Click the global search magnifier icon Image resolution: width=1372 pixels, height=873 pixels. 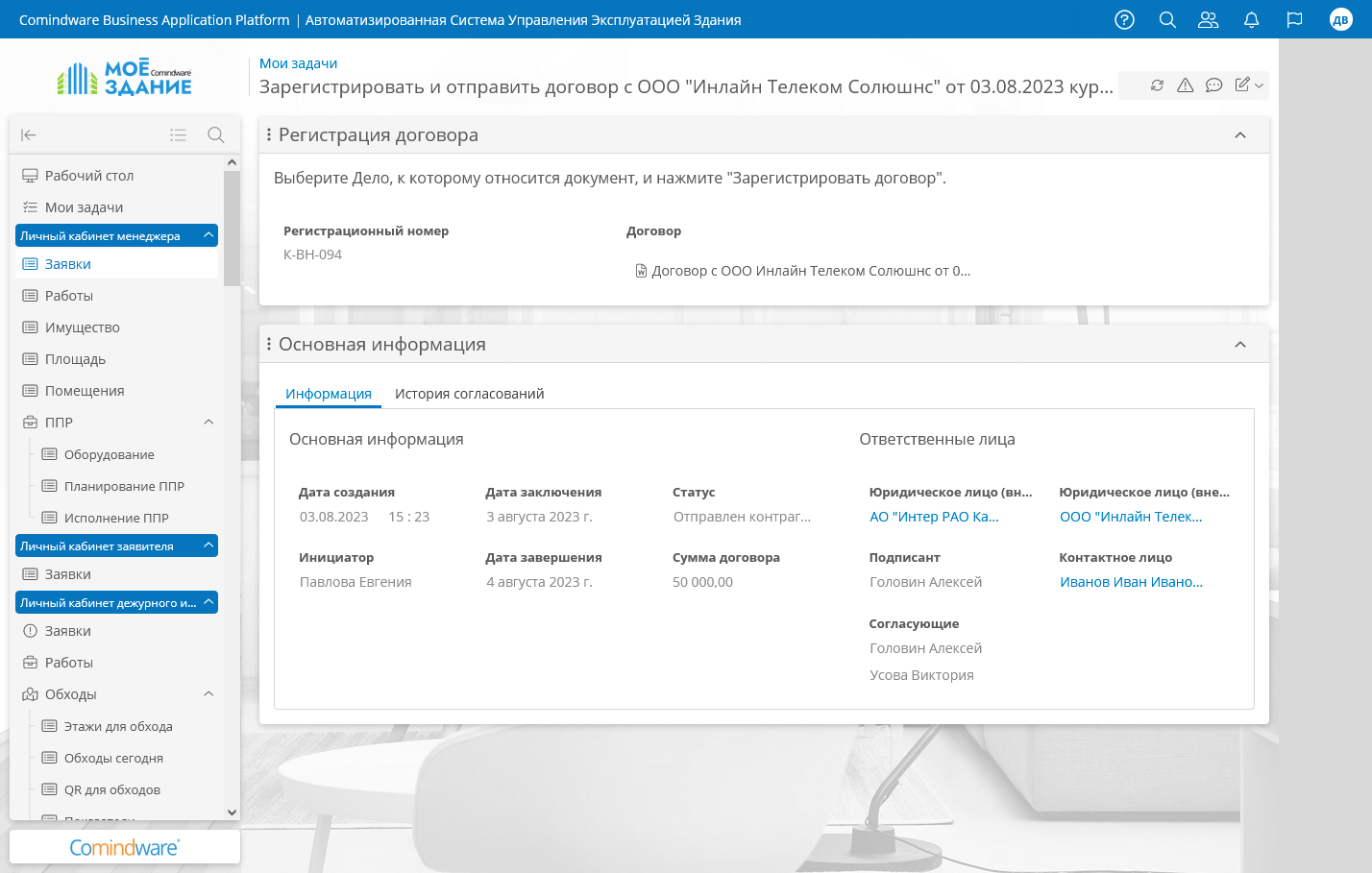[x=1167, y=19]
